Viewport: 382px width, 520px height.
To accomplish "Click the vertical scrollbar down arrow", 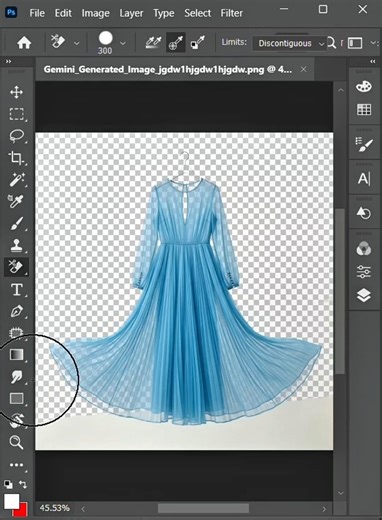I will (340, 493).
